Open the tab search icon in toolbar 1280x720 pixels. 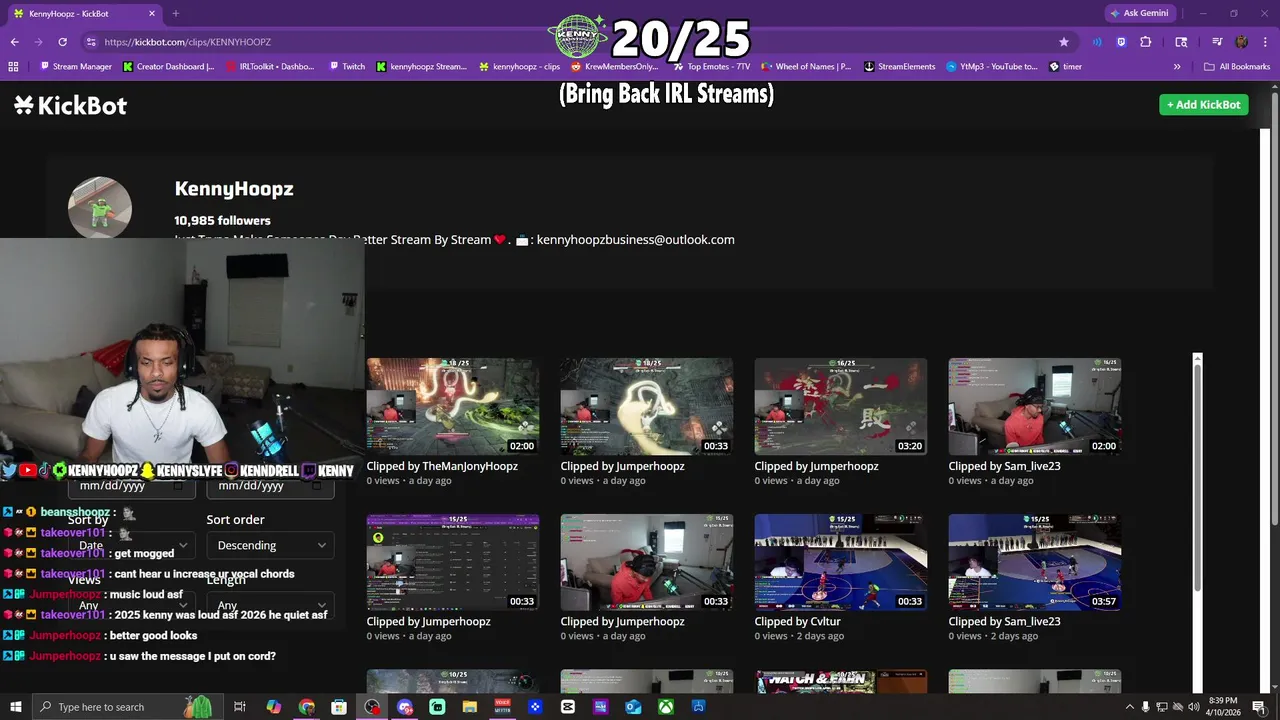(1181, 42)
